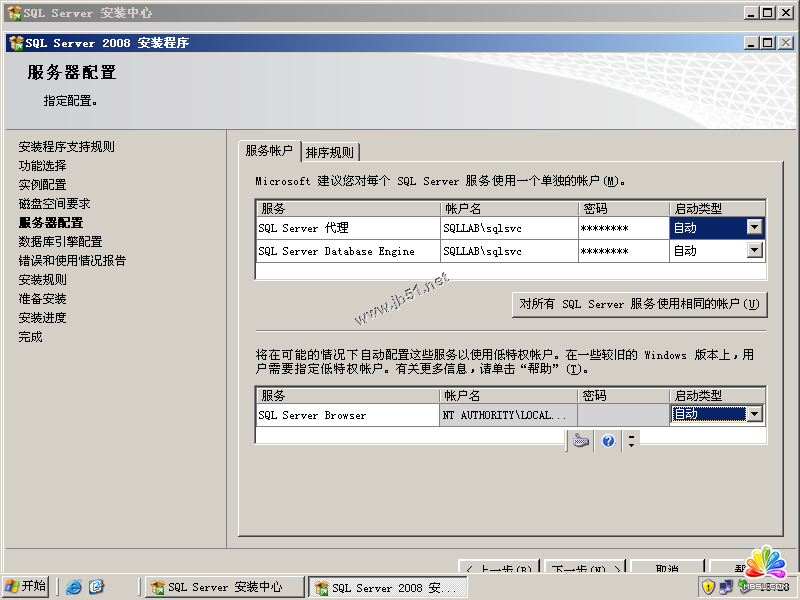This screenshot has height=600, width=800.
Task: Launch Internet Explorer from quick launch
Action: (74, 587)
